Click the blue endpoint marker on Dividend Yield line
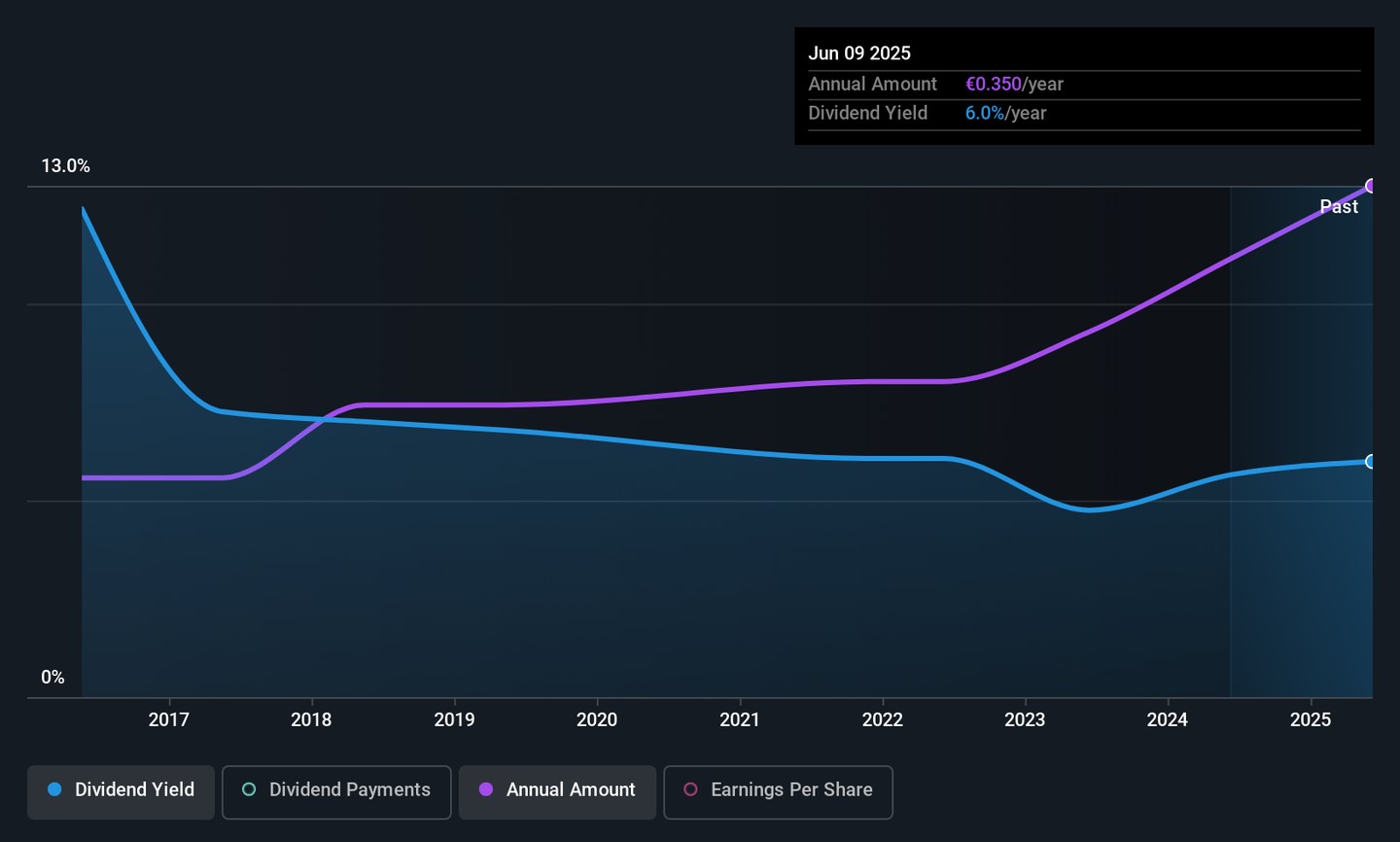This screenshot has height=842, width=1400. 1371,462
